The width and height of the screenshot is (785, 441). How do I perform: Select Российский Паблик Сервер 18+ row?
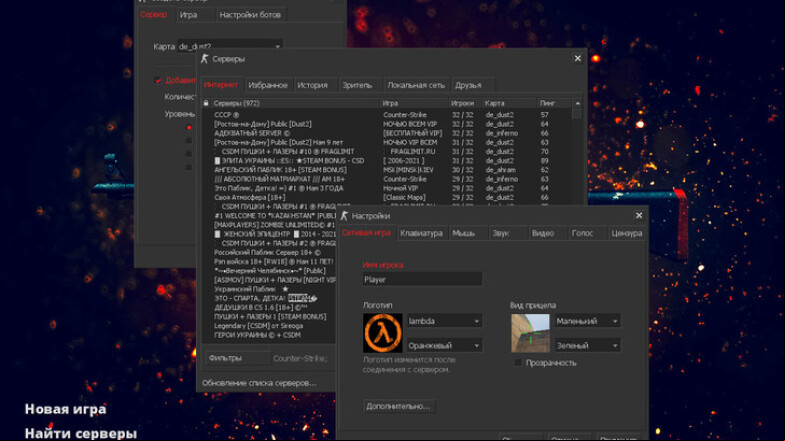pyautogui.click(x=269, y=252)
